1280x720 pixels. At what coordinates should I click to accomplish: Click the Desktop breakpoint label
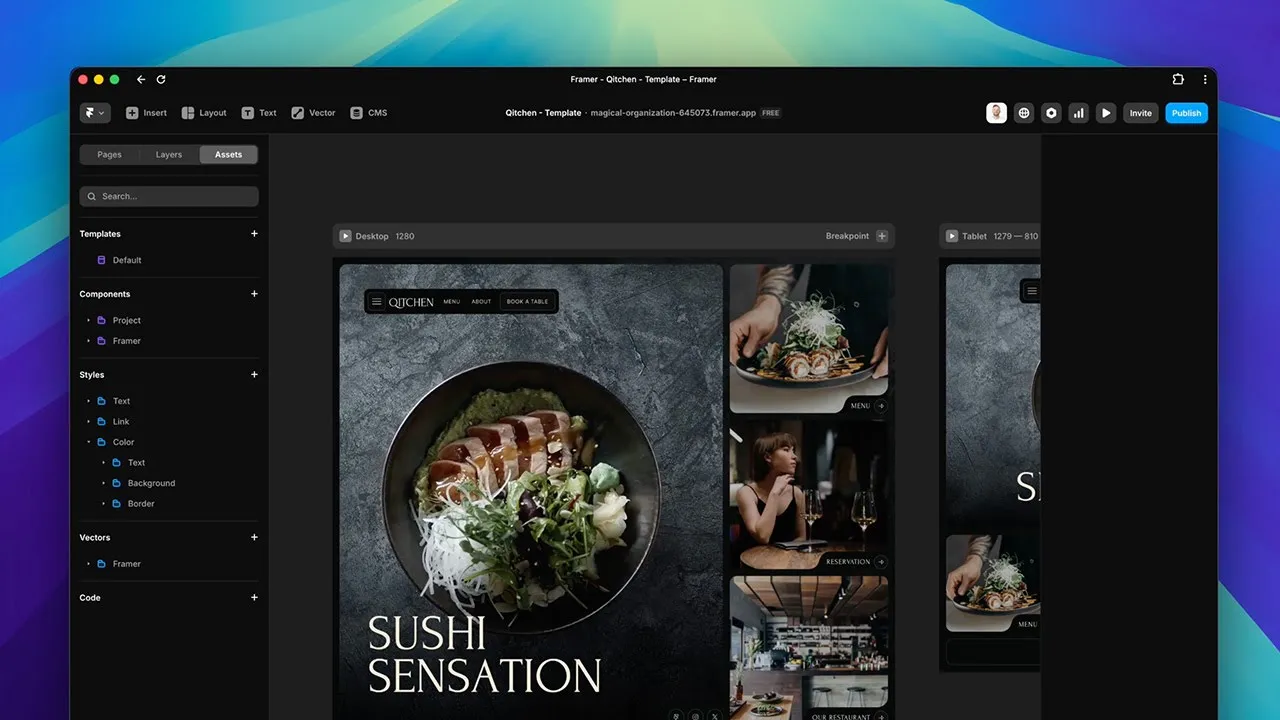click(x=372, y=236)
